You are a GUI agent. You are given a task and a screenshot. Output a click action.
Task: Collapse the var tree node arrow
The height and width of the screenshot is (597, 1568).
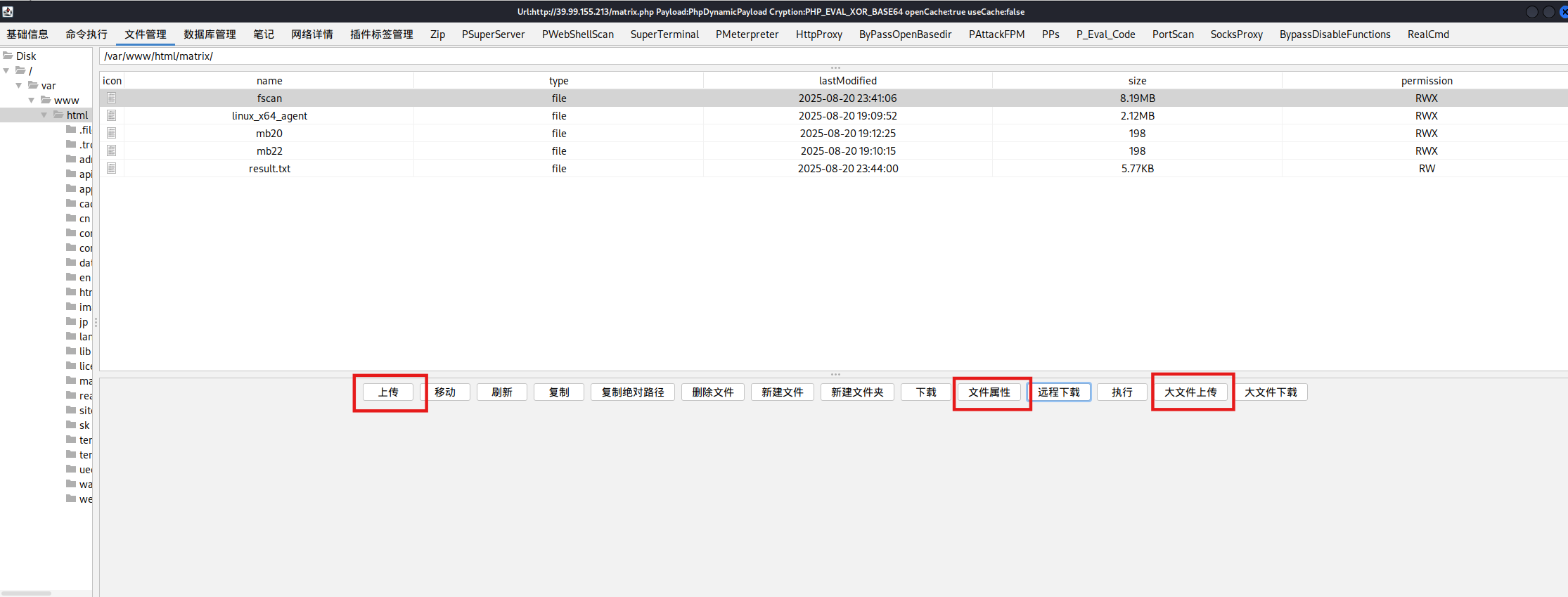pos(19,85)
